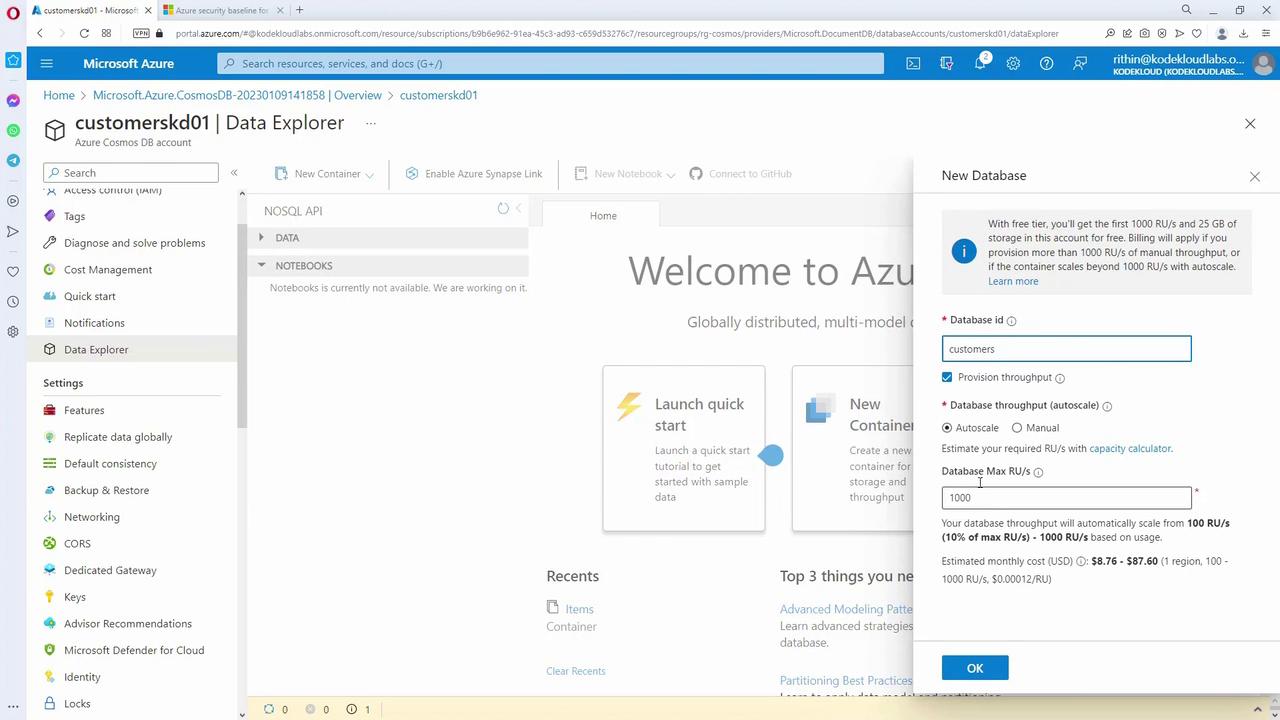Open the capacity calculator link
1280x720 pixels.
[1130, 449]
